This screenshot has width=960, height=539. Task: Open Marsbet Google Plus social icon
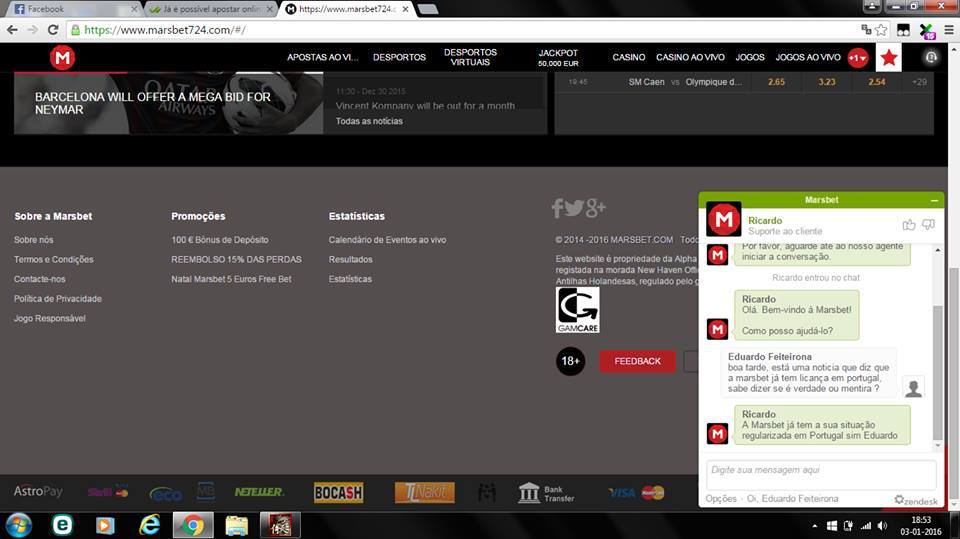coord(596,208)
